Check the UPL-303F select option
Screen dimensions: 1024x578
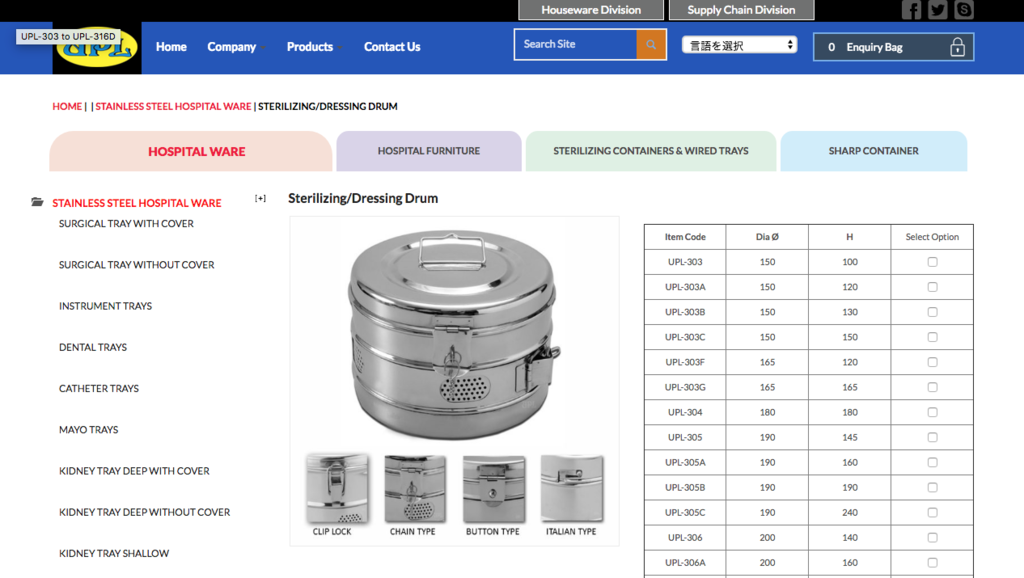tap(932, 362)
